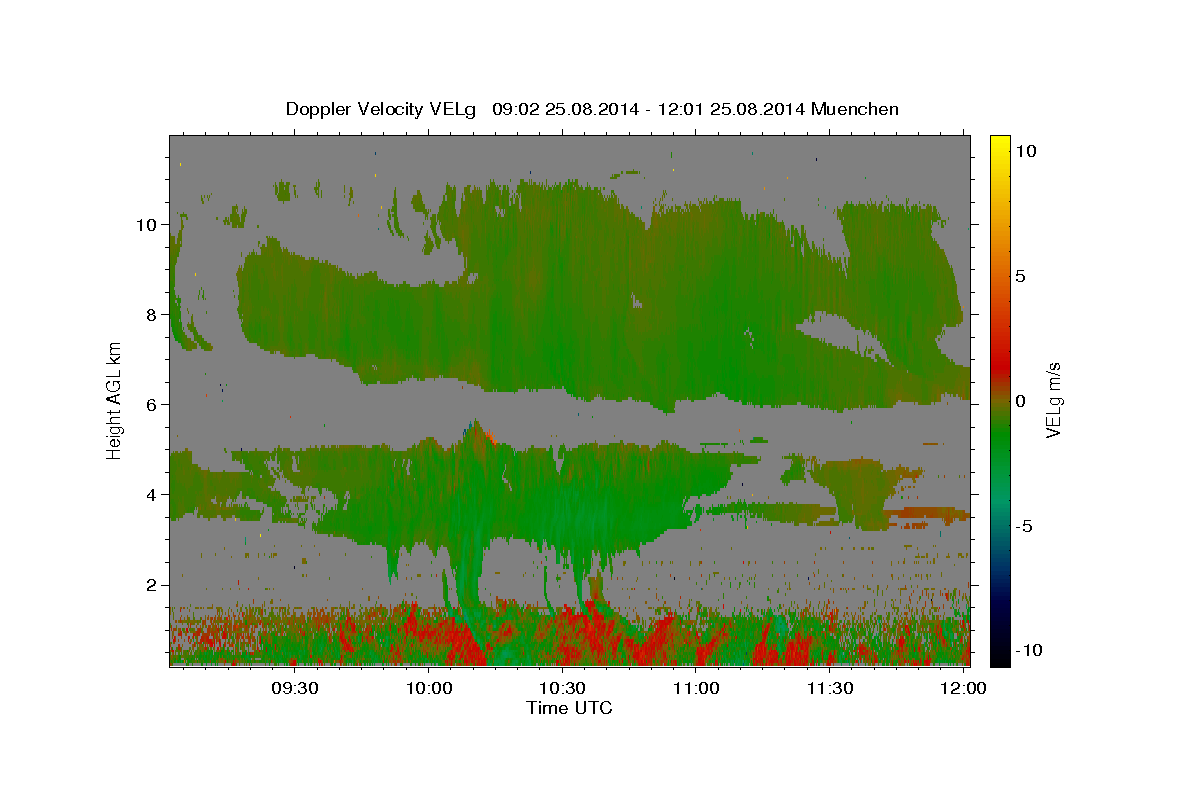The height and width of the screenshot is (800, 1200).
Task: Click the 'Time UTC' axis title
Action: tap(569, 708)
